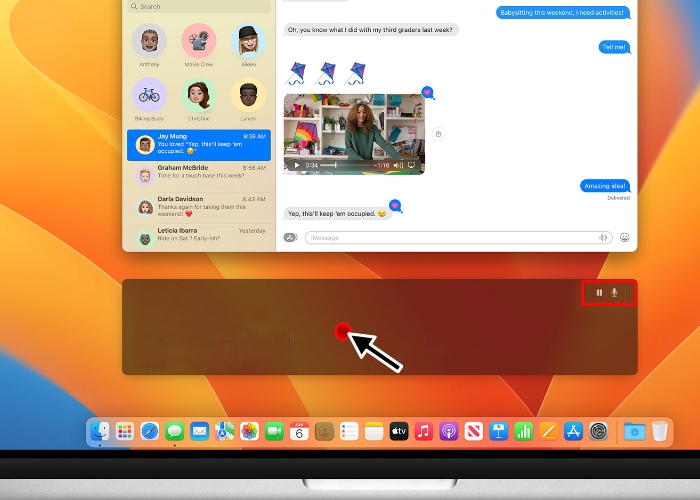Image resolution: width=700 pixels, height=500 pixels.
Task: Click the emoji picker smiley icon
Action: tap(625, 237)
